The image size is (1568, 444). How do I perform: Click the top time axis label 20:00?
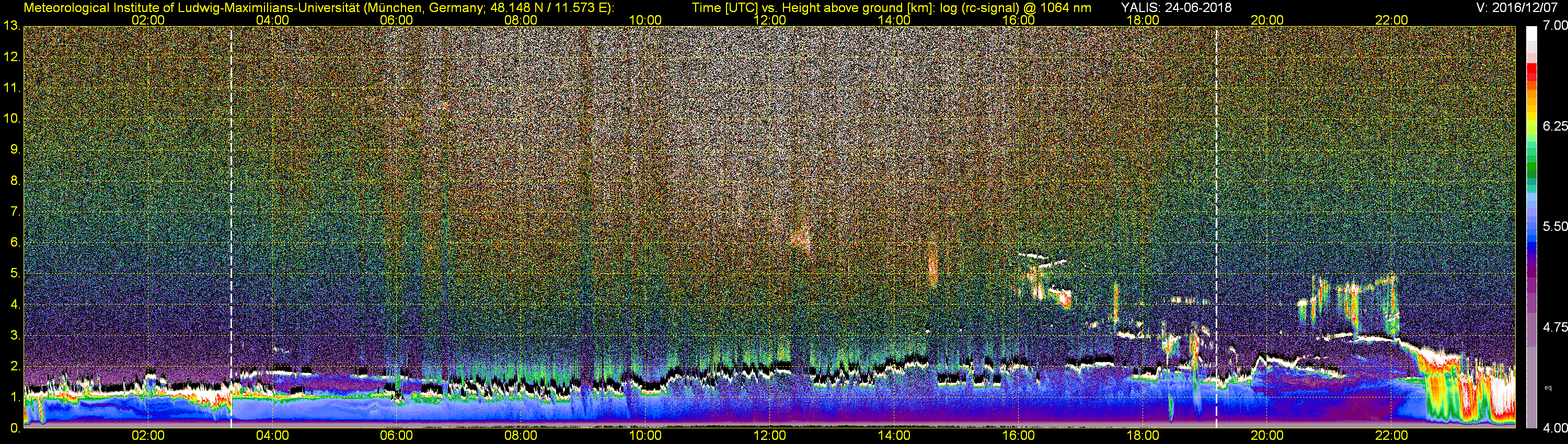tap(1267, 20)
